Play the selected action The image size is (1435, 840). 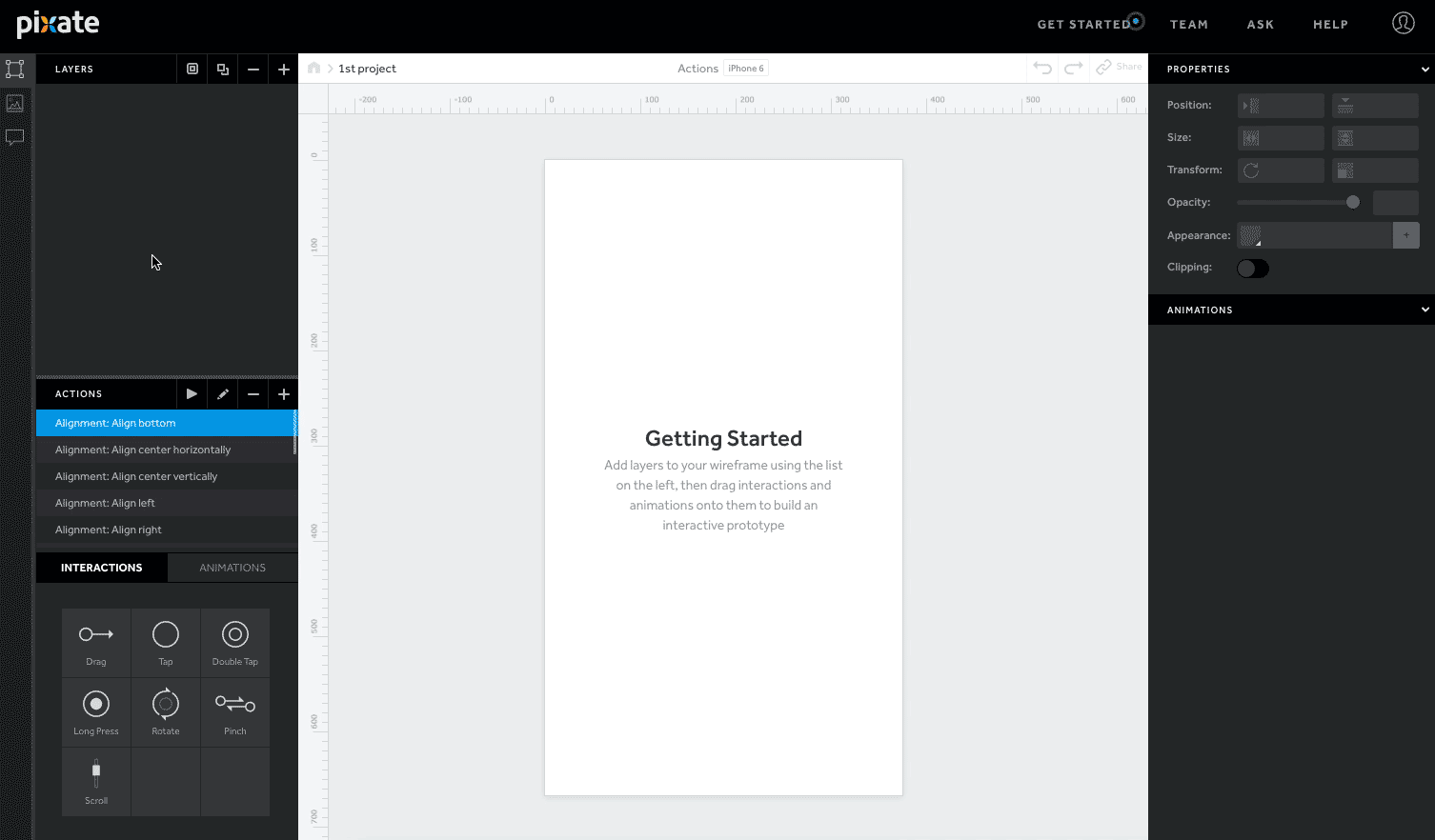coord(192,394)
